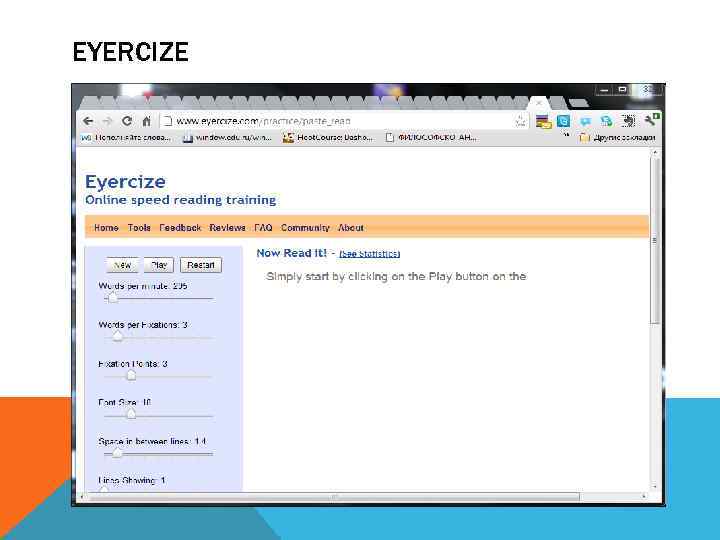
Task: Click the browser Forward arrow
Action: point(107,121)
